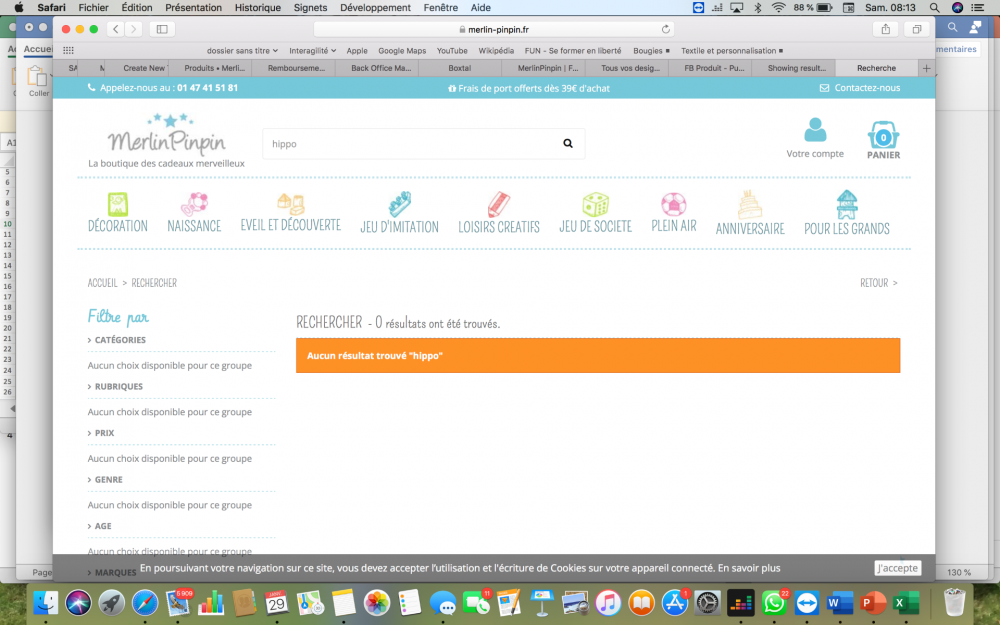Screen dimensions: 1000x625
Task: Open WhatsApp from the Dock
Action: [774, 602]
